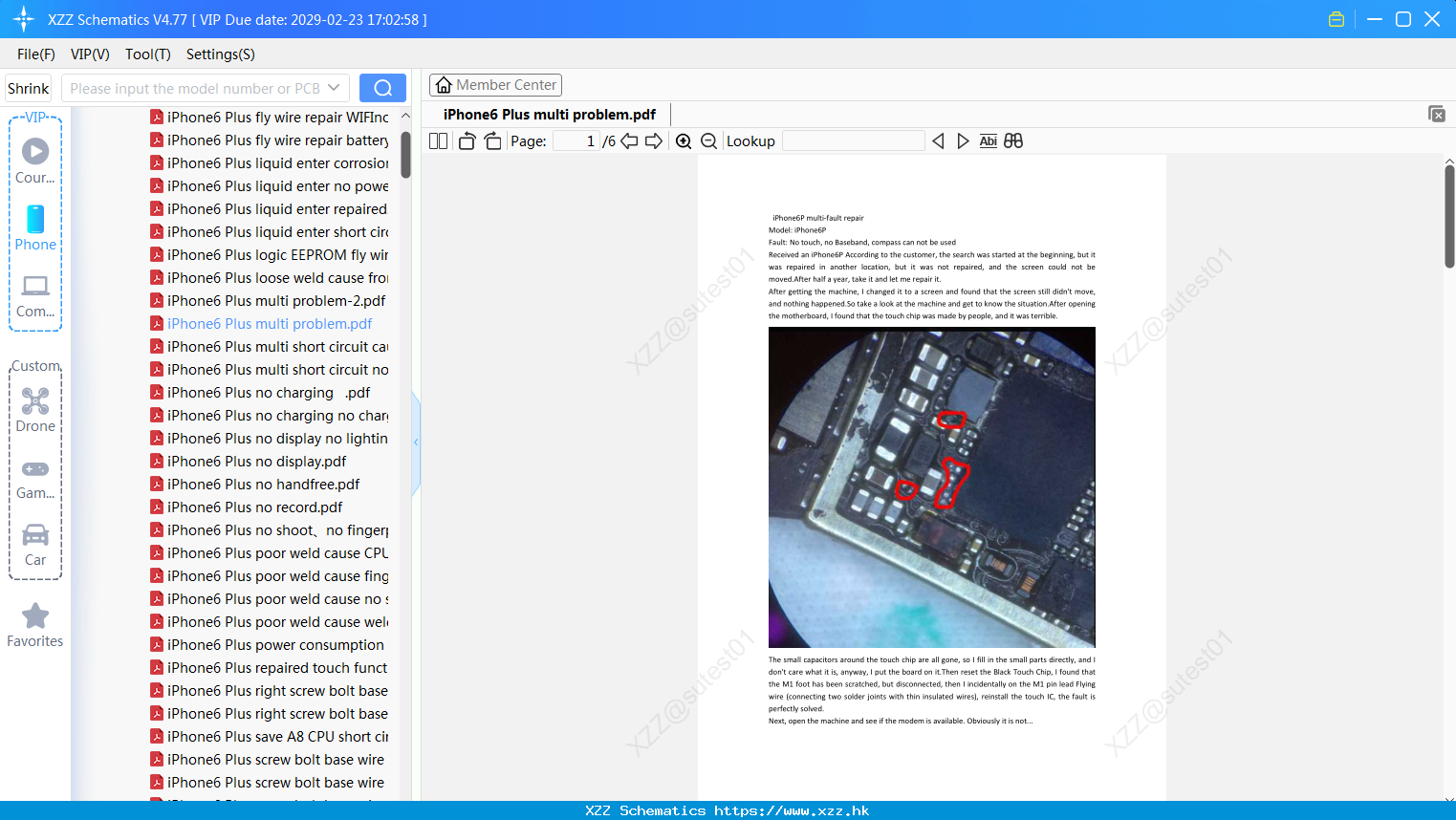The height and width of the screenshot is (820, 1456).
Task: Click the binoculars search icon
Action: pyautogui.click(x=1013, y=140)
